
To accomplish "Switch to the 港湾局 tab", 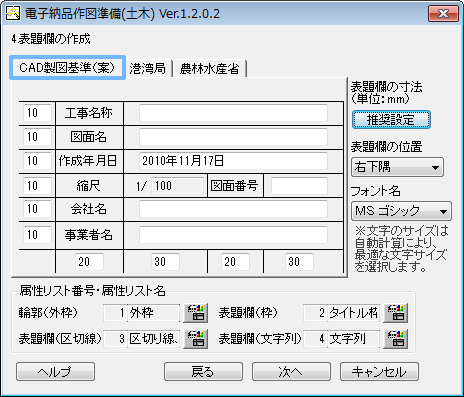I will click(x=147, y=69).
